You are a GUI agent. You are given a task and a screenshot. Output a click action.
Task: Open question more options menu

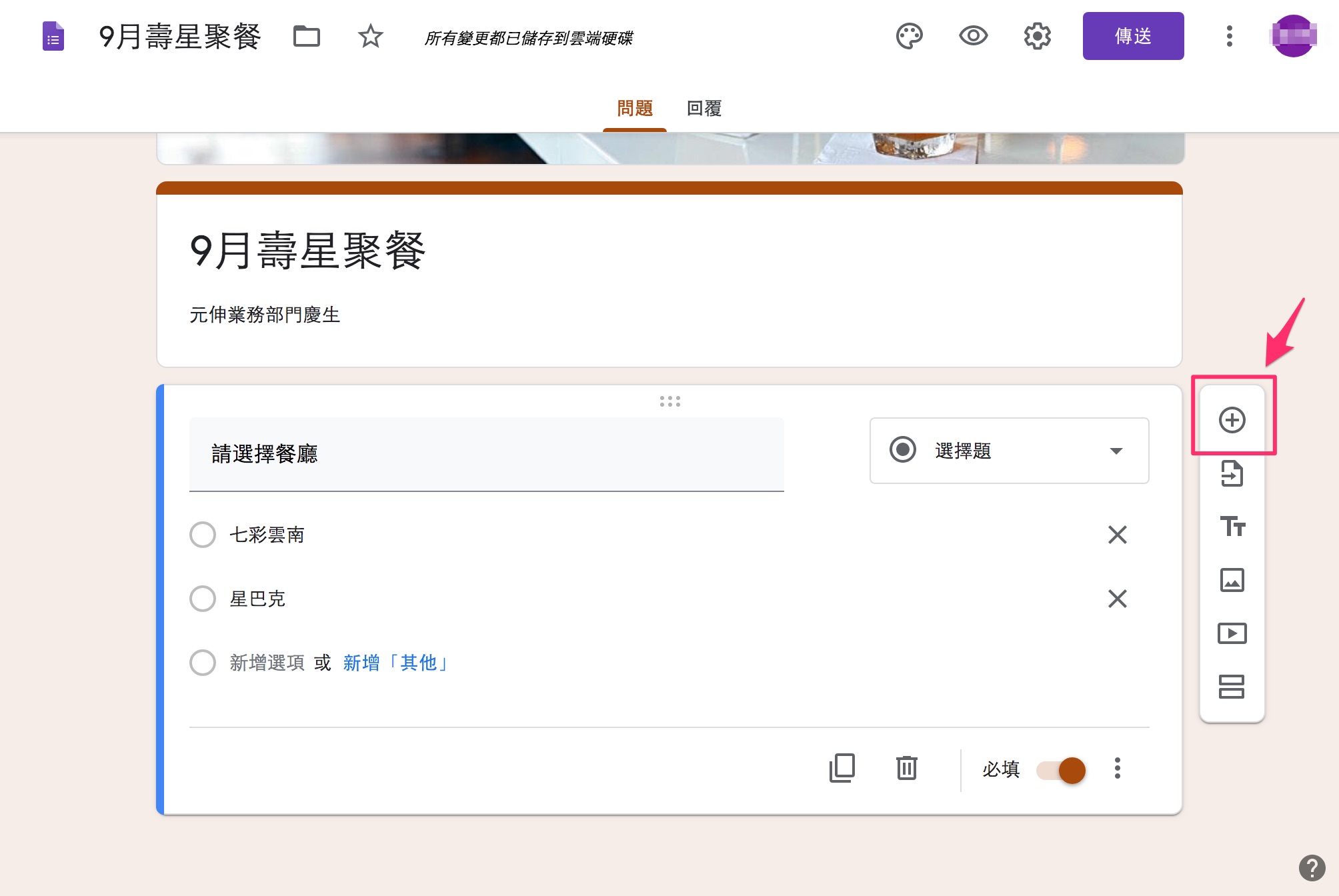point(1118,769)
